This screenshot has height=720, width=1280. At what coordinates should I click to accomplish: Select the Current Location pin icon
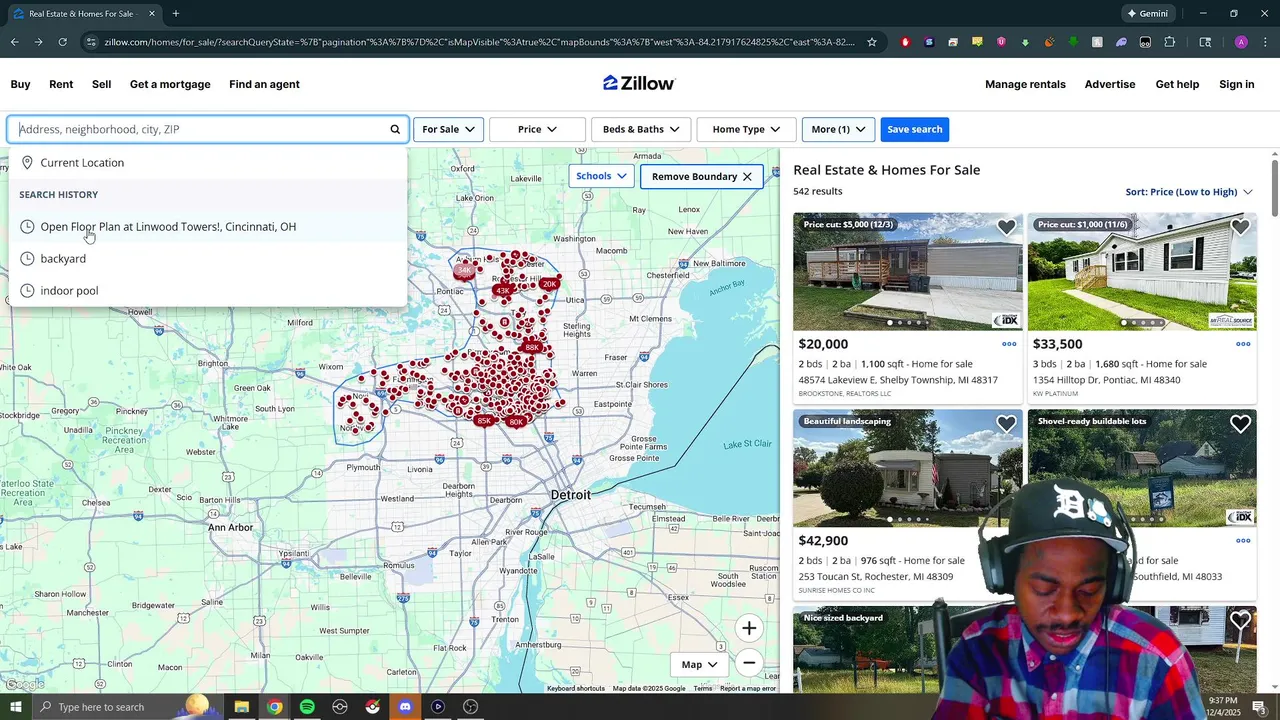(27, 162)
